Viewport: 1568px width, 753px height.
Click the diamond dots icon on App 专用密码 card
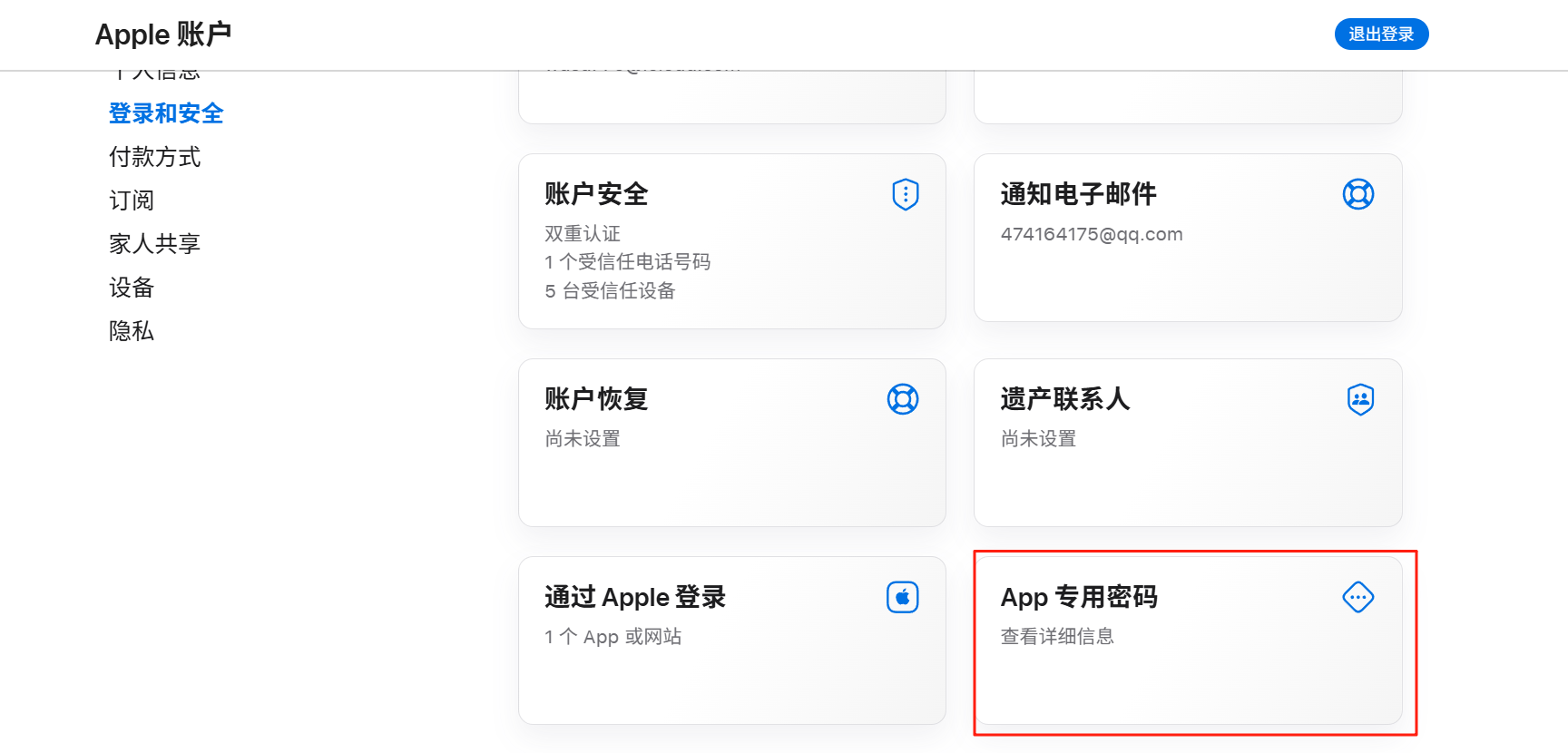1357,597
